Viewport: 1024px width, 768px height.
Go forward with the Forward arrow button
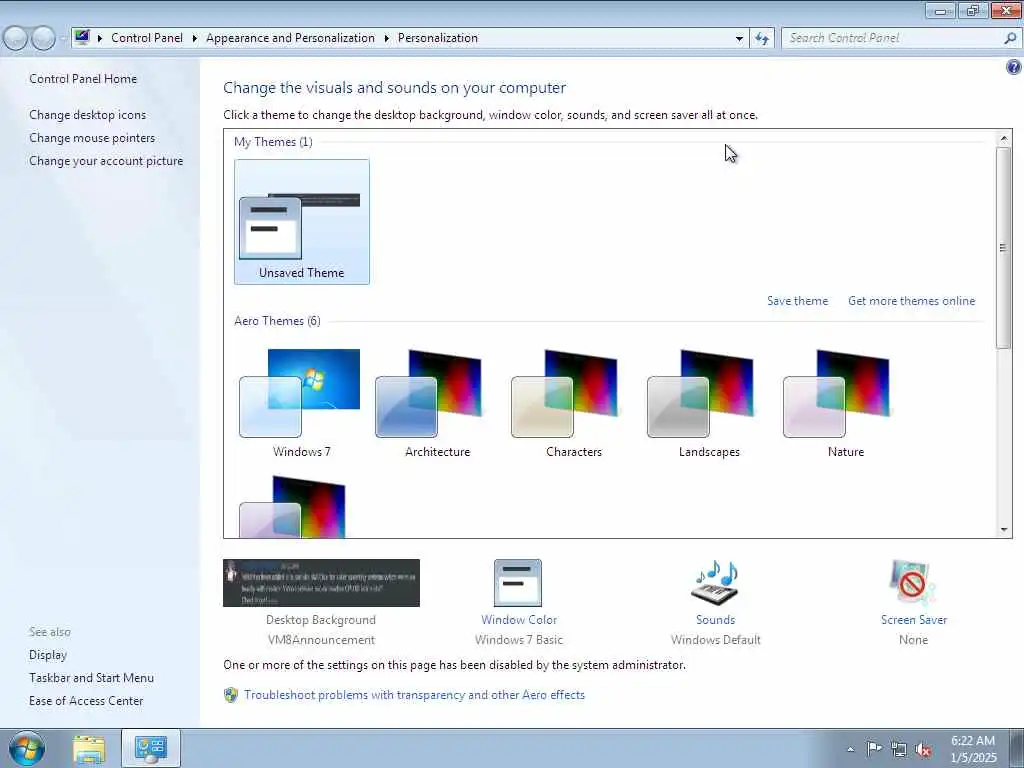tap(43, 38)
